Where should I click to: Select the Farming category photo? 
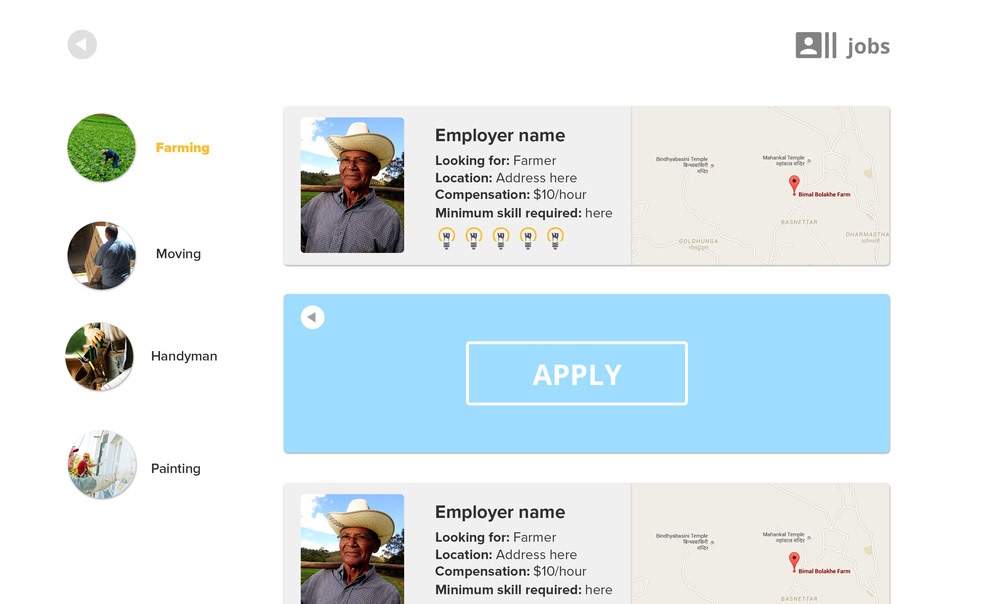(x=101, y=147)
